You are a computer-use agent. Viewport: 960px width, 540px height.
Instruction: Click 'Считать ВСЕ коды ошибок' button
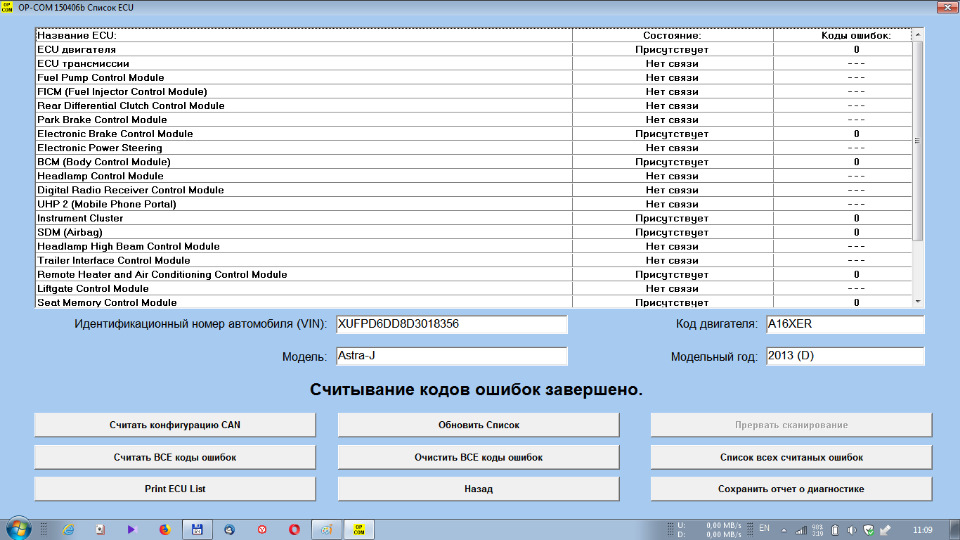(175, 457)
